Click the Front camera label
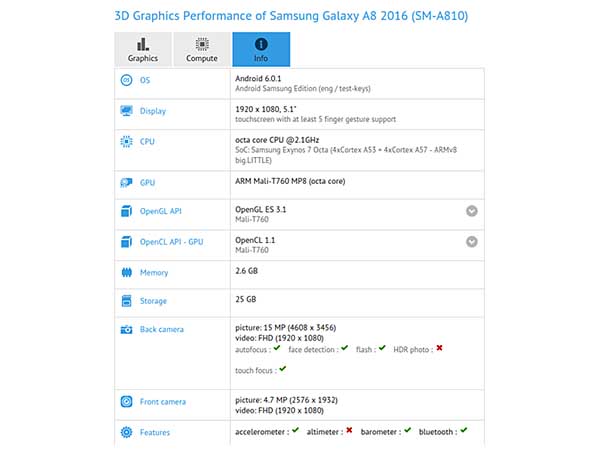Screen dimensions: 600x450 point(163,402)
